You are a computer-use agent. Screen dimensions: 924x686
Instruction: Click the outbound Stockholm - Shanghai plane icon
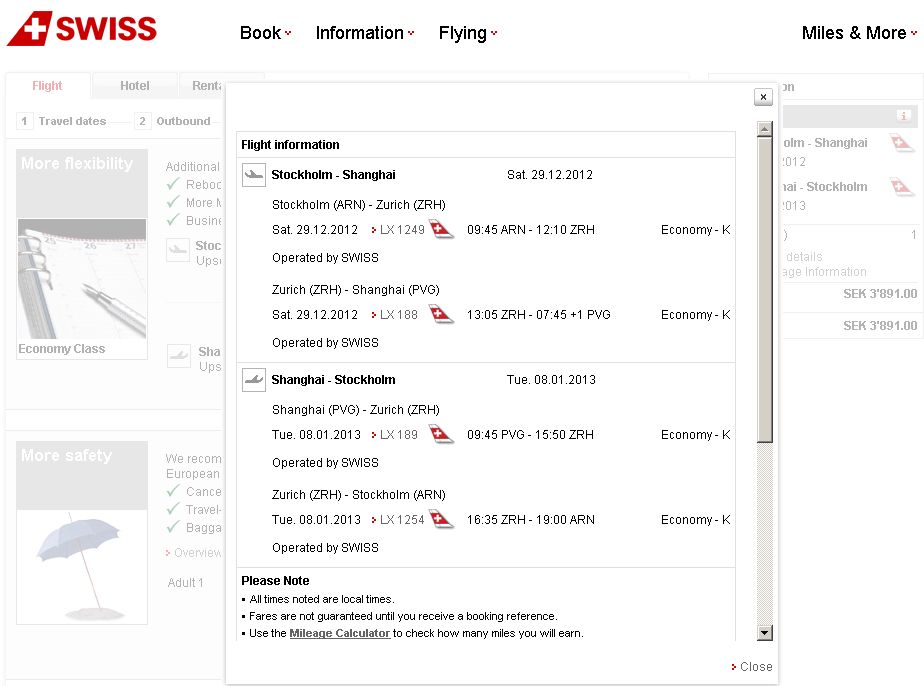tap(254, 175)
